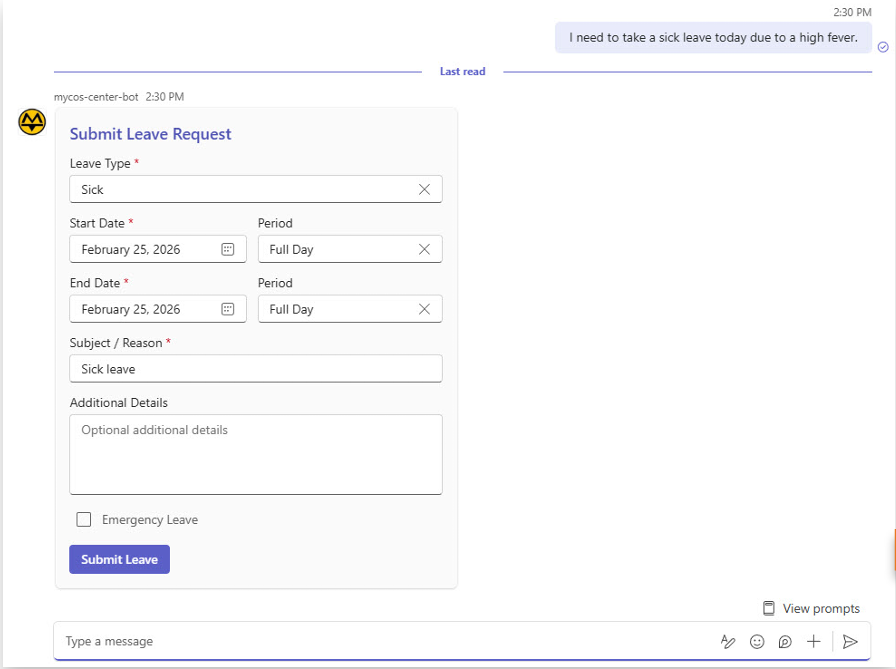The width and height of the screenshot is (896, 669).
Task: Open the text formatting icon in compose bar
Action: pyautogui.click(x=728, y=642)
